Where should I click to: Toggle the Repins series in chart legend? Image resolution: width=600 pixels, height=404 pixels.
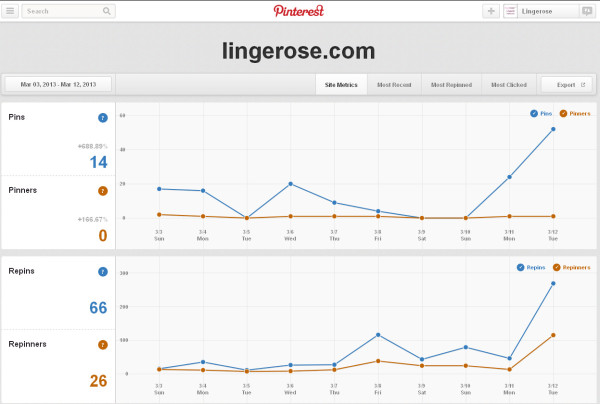point(531,267)
